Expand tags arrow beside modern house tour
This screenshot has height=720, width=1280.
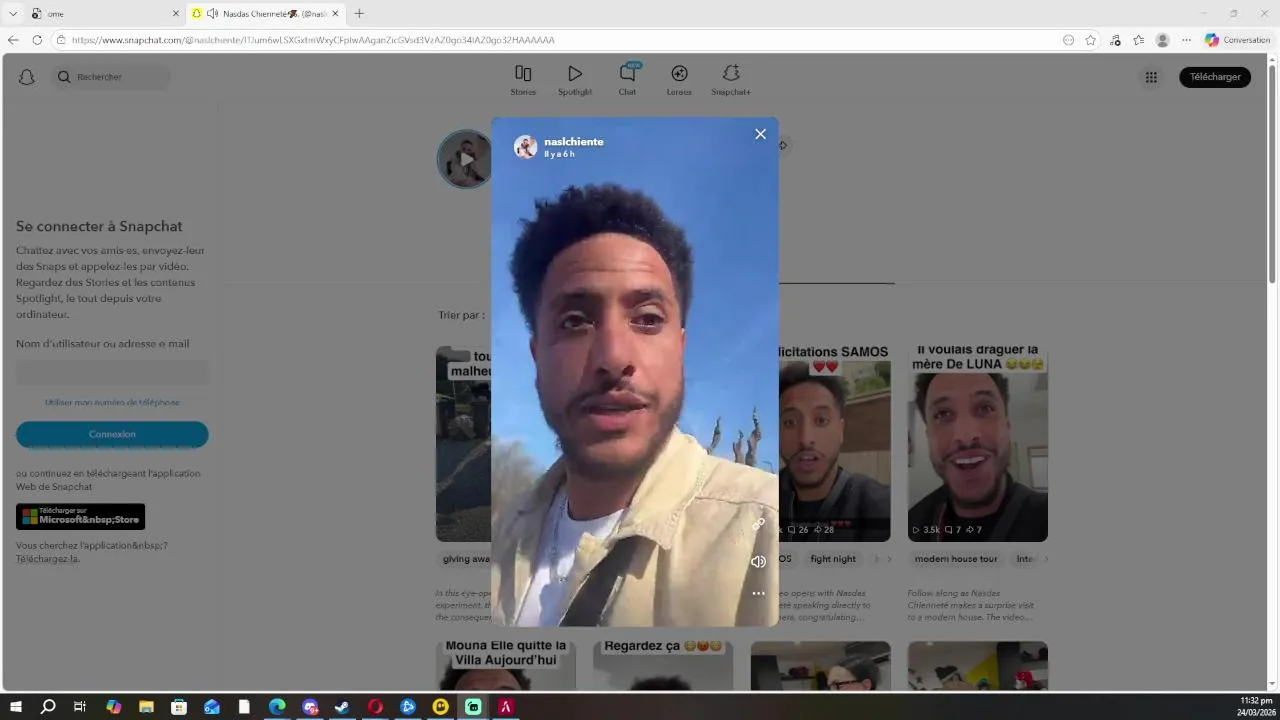click(1046, 559)
